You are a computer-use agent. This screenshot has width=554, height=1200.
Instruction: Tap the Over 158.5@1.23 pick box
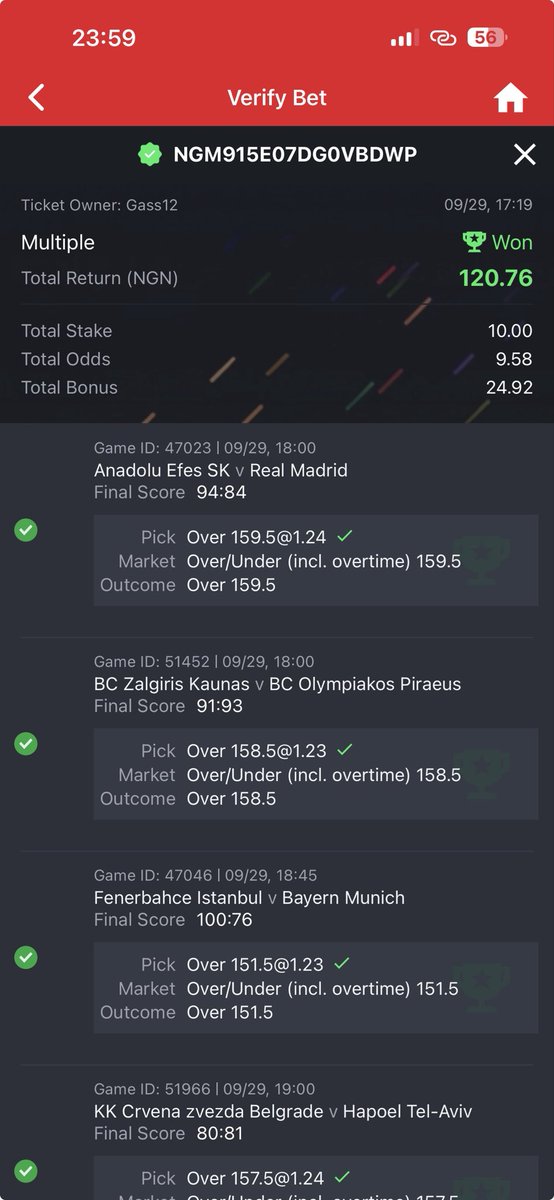(x=316, y=774)
